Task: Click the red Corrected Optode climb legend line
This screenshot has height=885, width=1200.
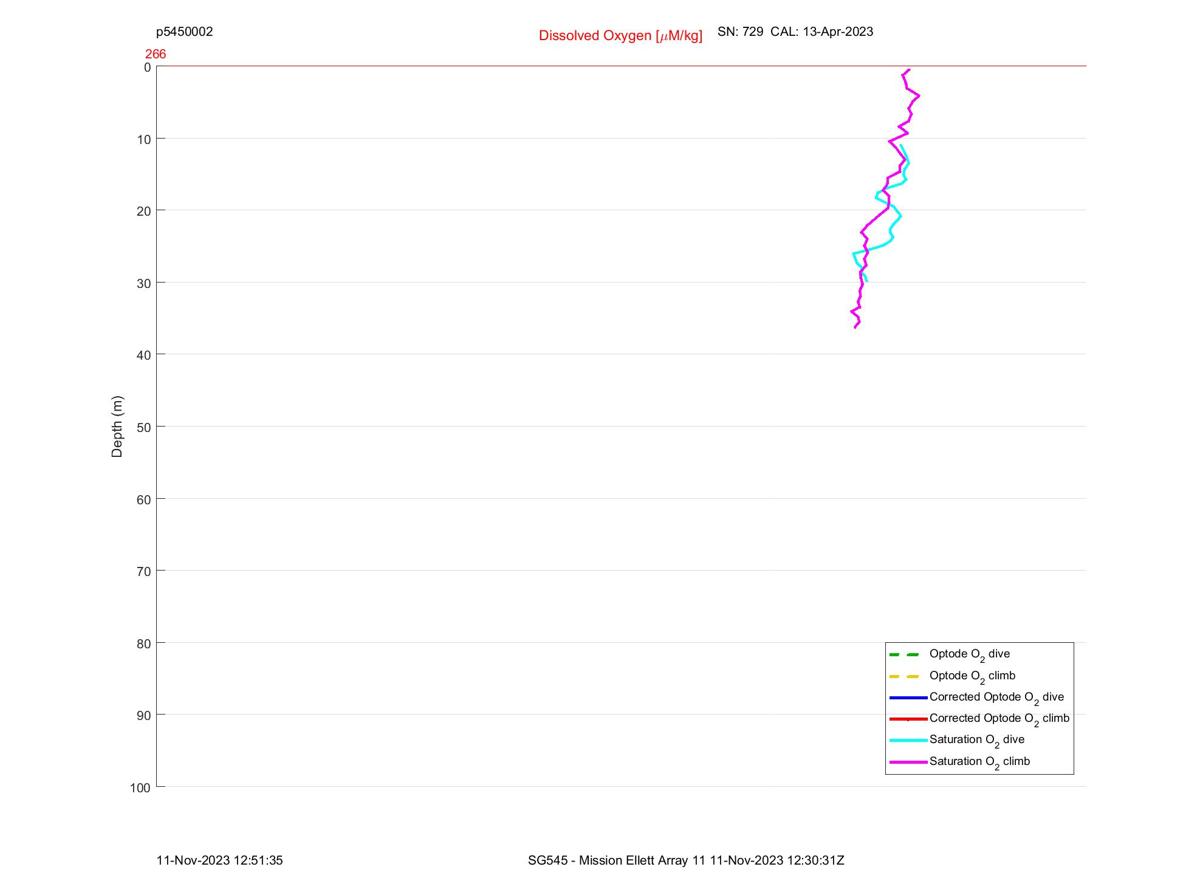Action: tap(908, 719)
